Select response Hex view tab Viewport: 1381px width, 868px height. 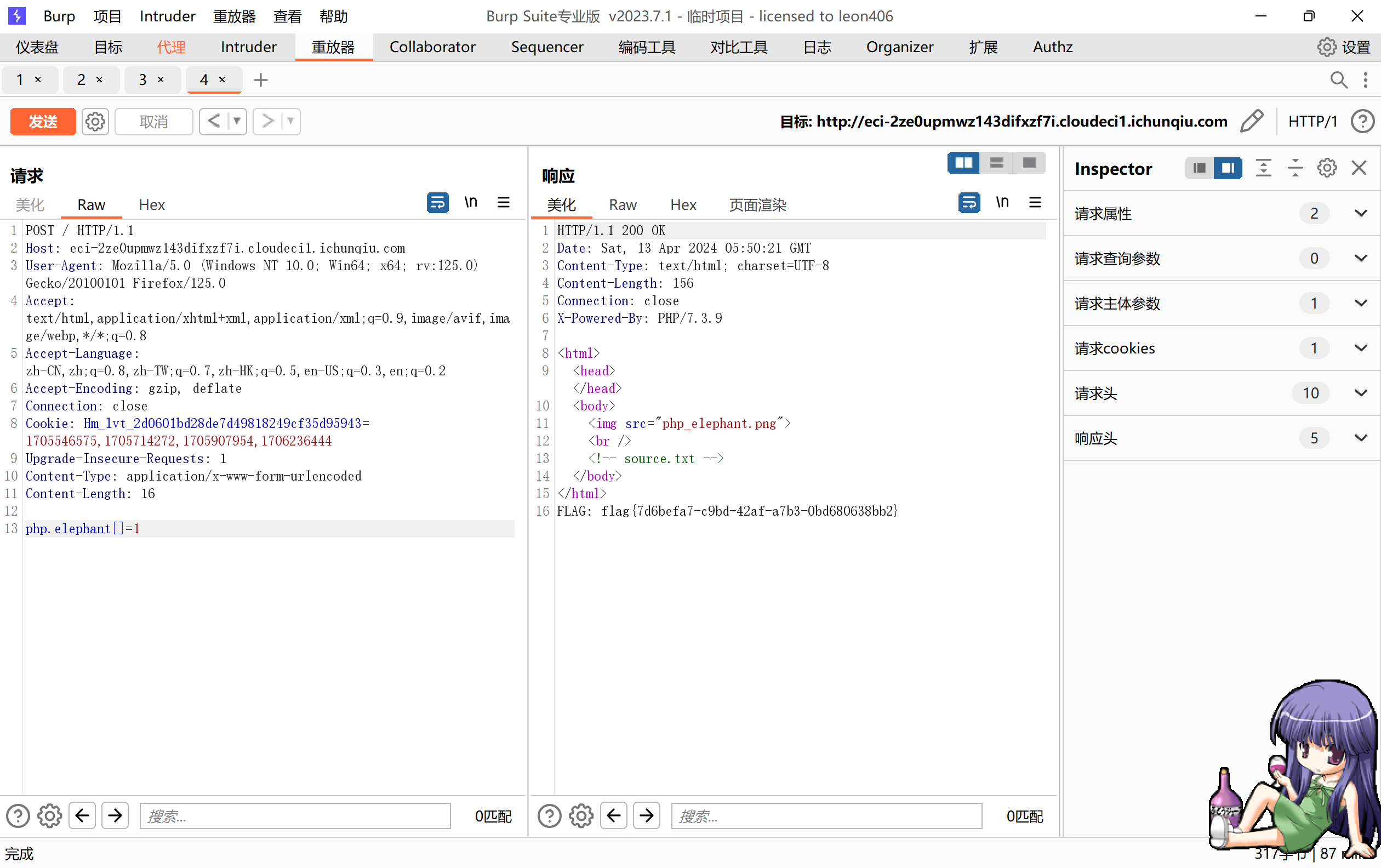[683, 205]
